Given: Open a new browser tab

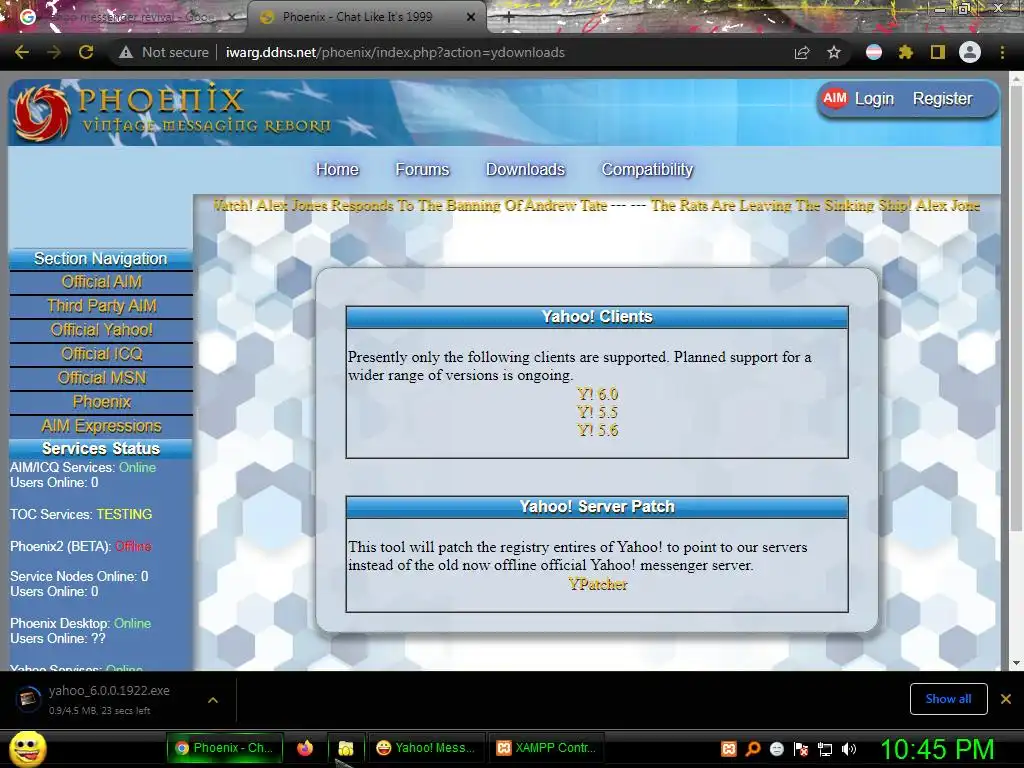Looking at the screenshot, I should coord(509,18).
